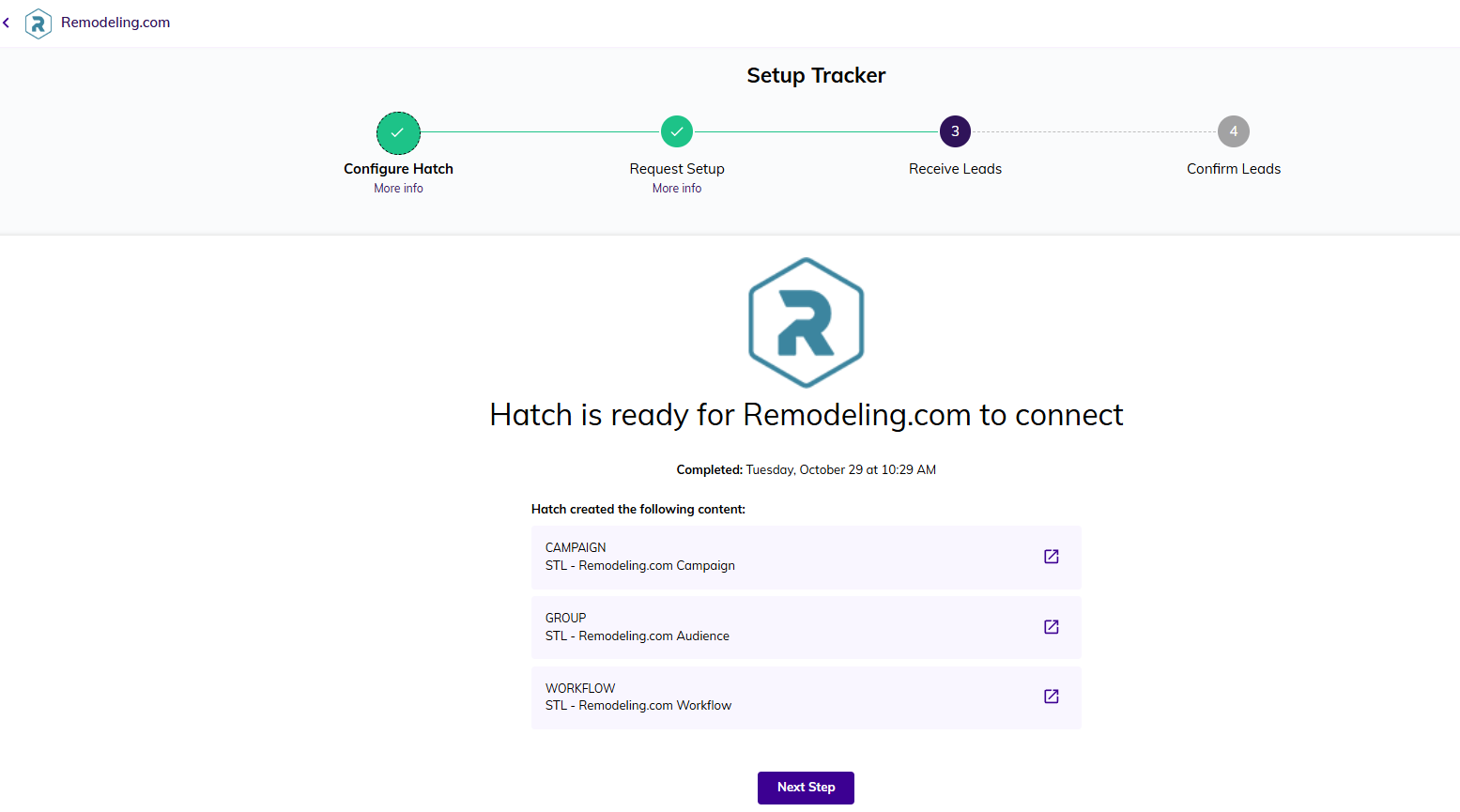The width and height of the screenshot is (1460, 812).
Task: Open the Group audience external link icon
Action: (x=1051, y=627)
